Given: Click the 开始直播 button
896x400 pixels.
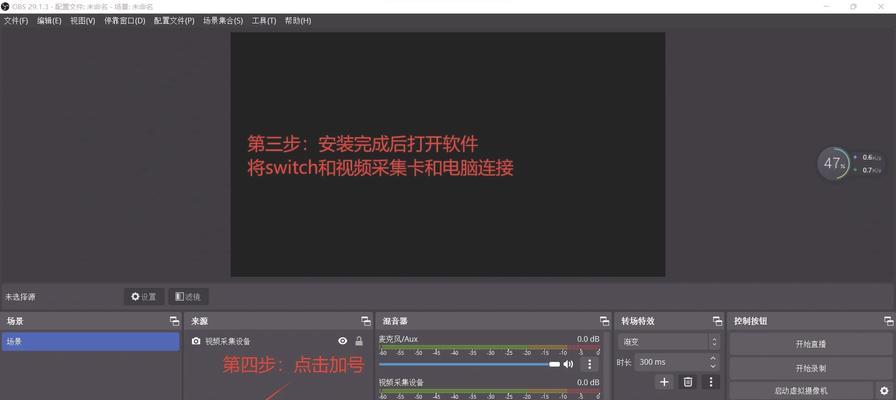Looking at the screenshot, I should click(x=810, y=344).
